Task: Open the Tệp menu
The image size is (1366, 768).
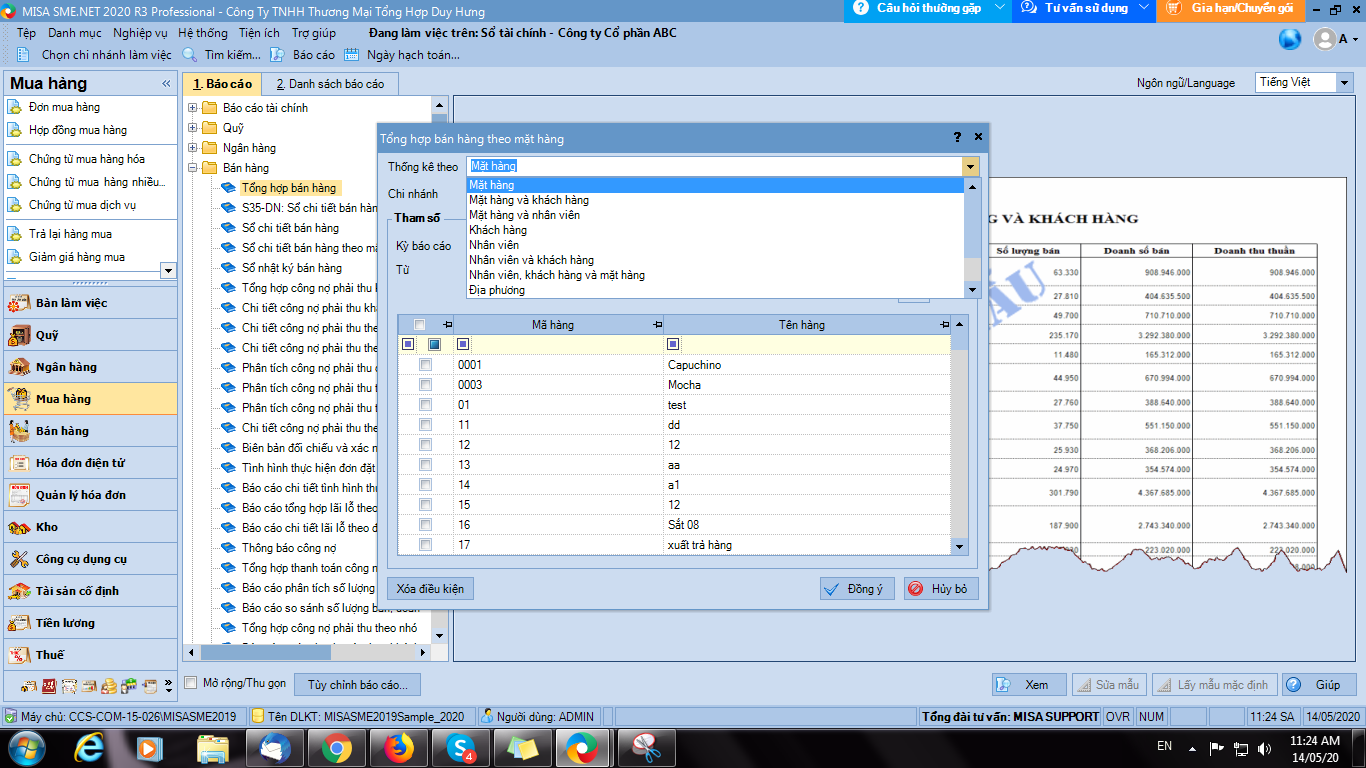Action: (26, 33)
